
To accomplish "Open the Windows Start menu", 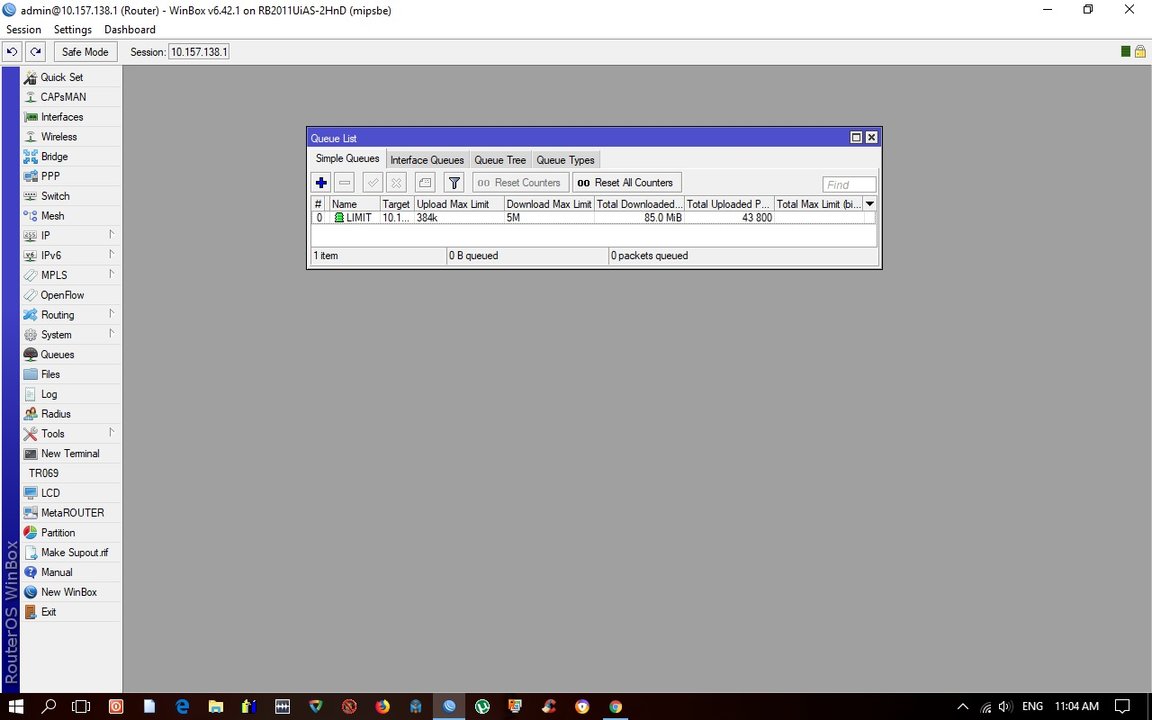I will pyautogui.click(x=15, y=707).
